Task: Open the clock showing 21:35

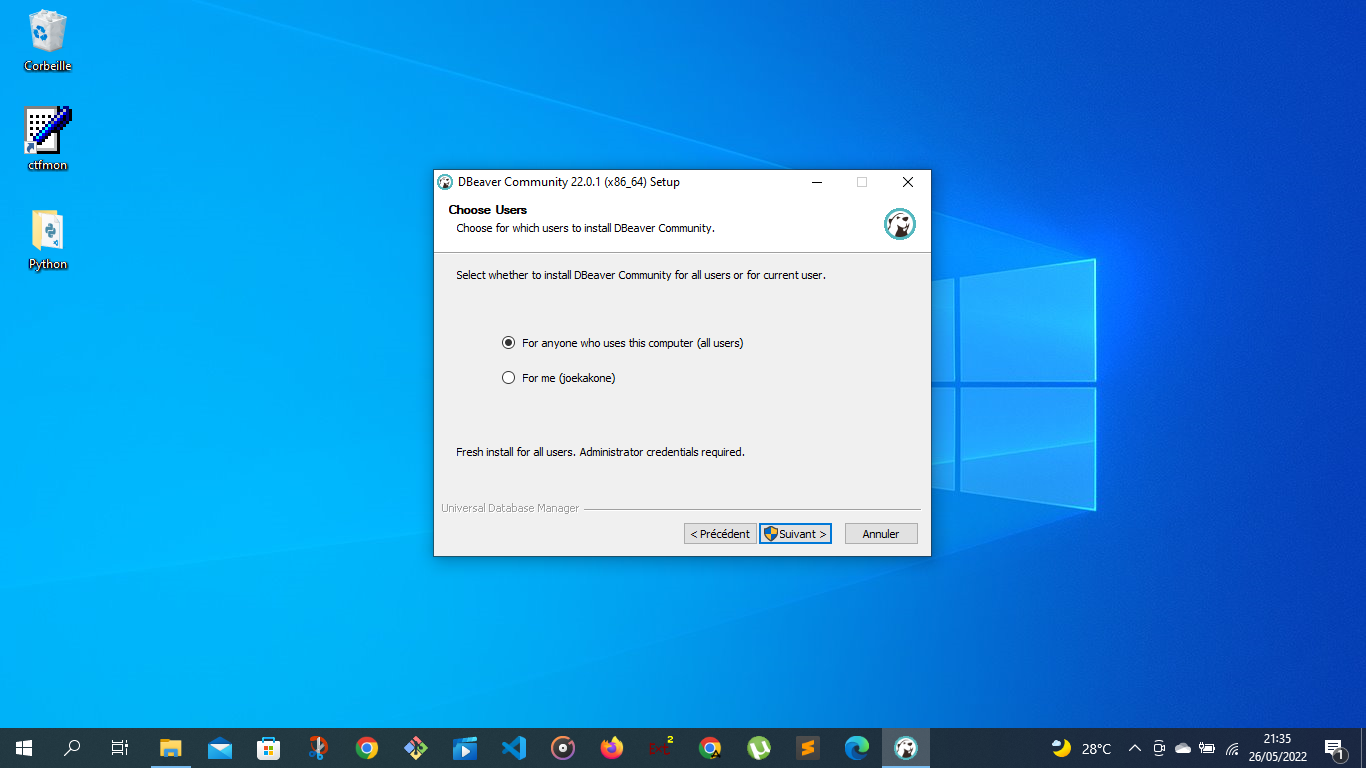Action: (1277, 748)
